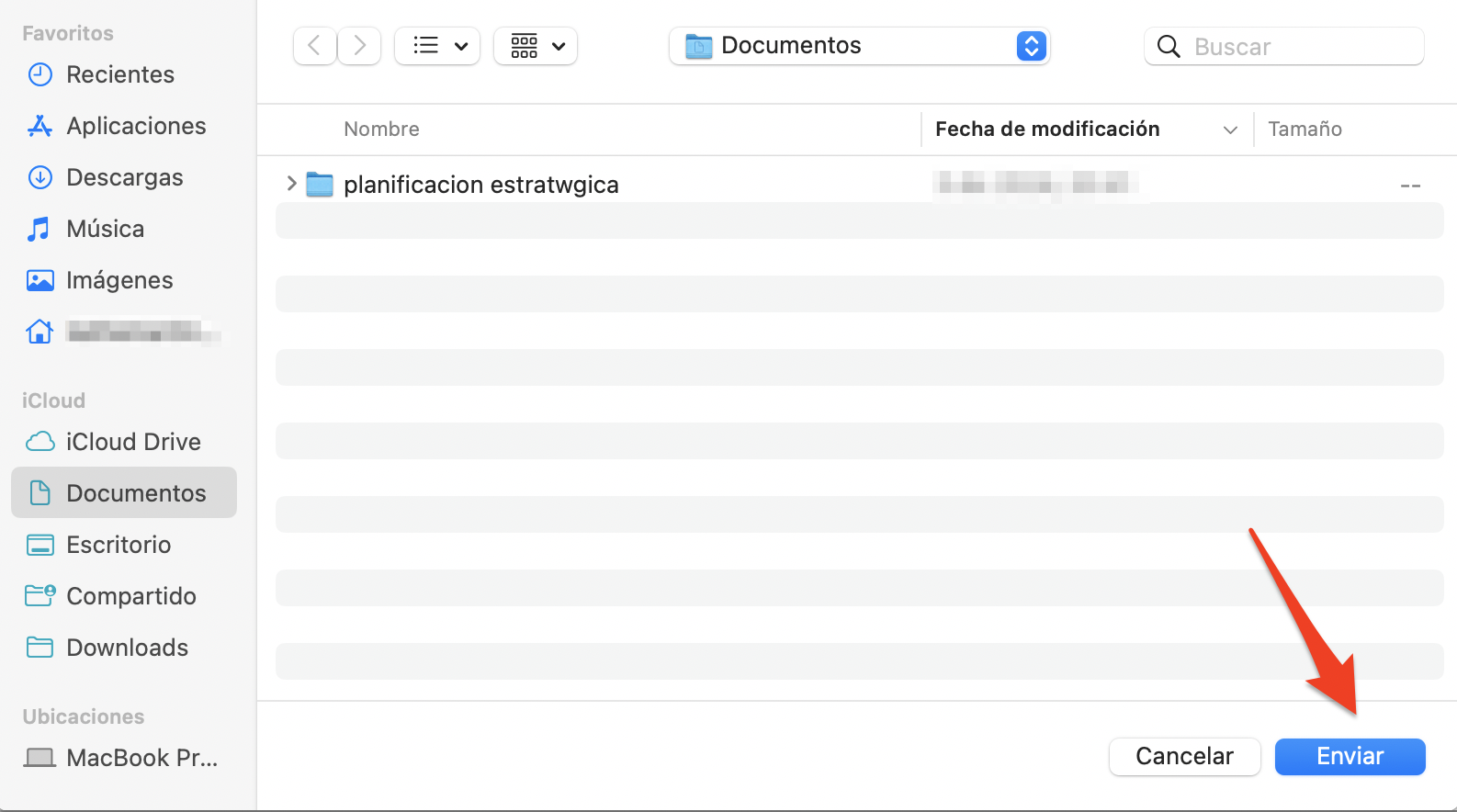This screenshot has width=1457, height=812.
Task: Click the Compartido shared folder icon
Action: [x=40, y=595]
